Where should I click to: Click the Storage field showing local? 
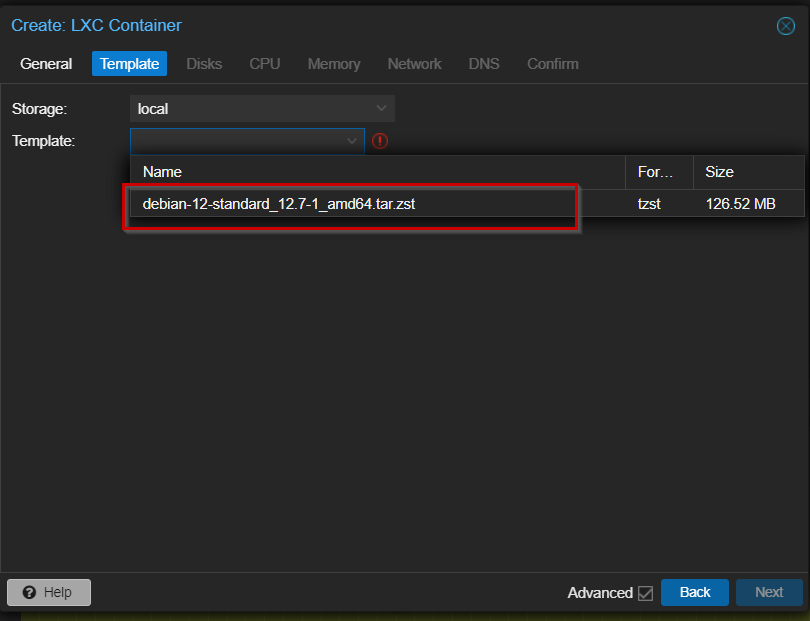point(262,108)
